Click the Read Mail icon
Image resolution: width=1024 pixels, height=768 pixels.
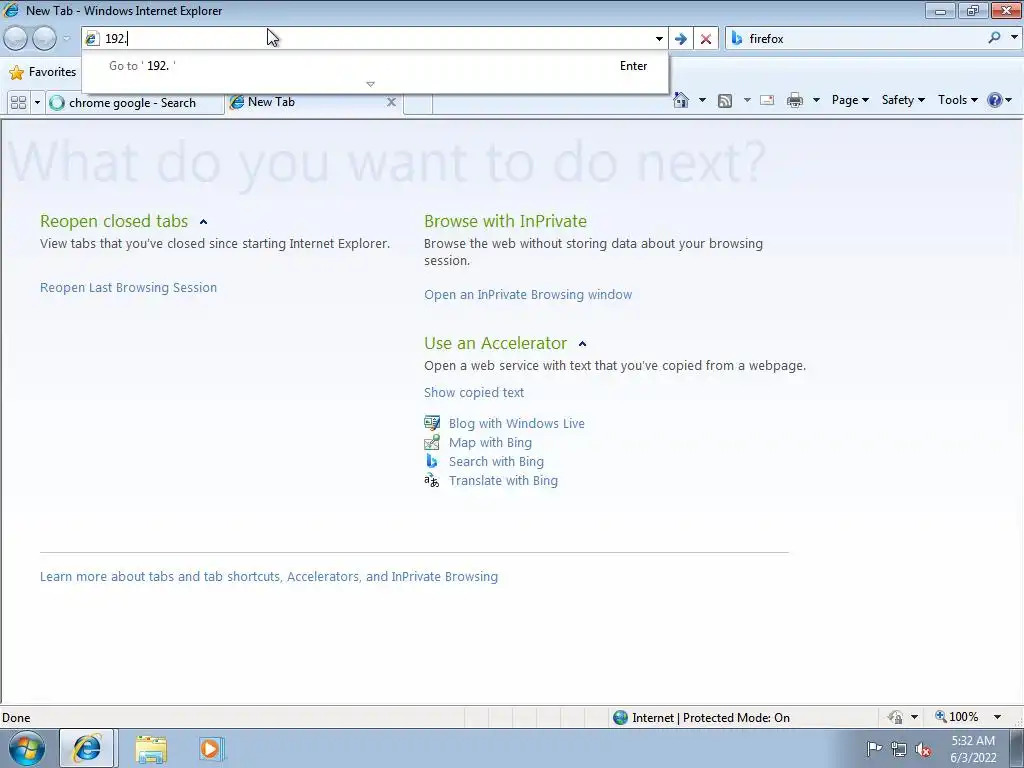[767, 100]
